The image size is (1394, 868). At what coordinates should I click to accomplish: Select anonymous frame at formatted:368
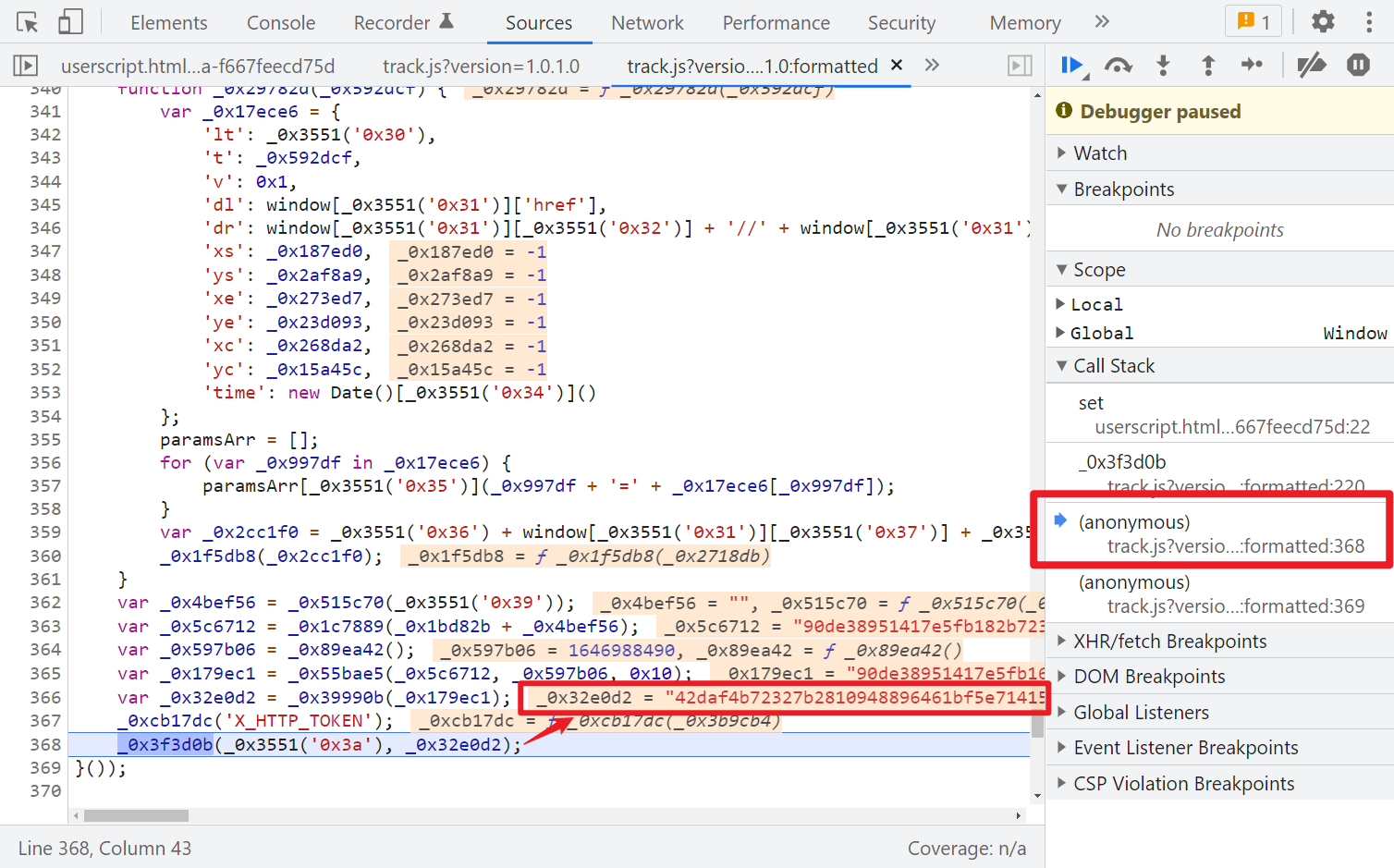tap(1219, 533)
